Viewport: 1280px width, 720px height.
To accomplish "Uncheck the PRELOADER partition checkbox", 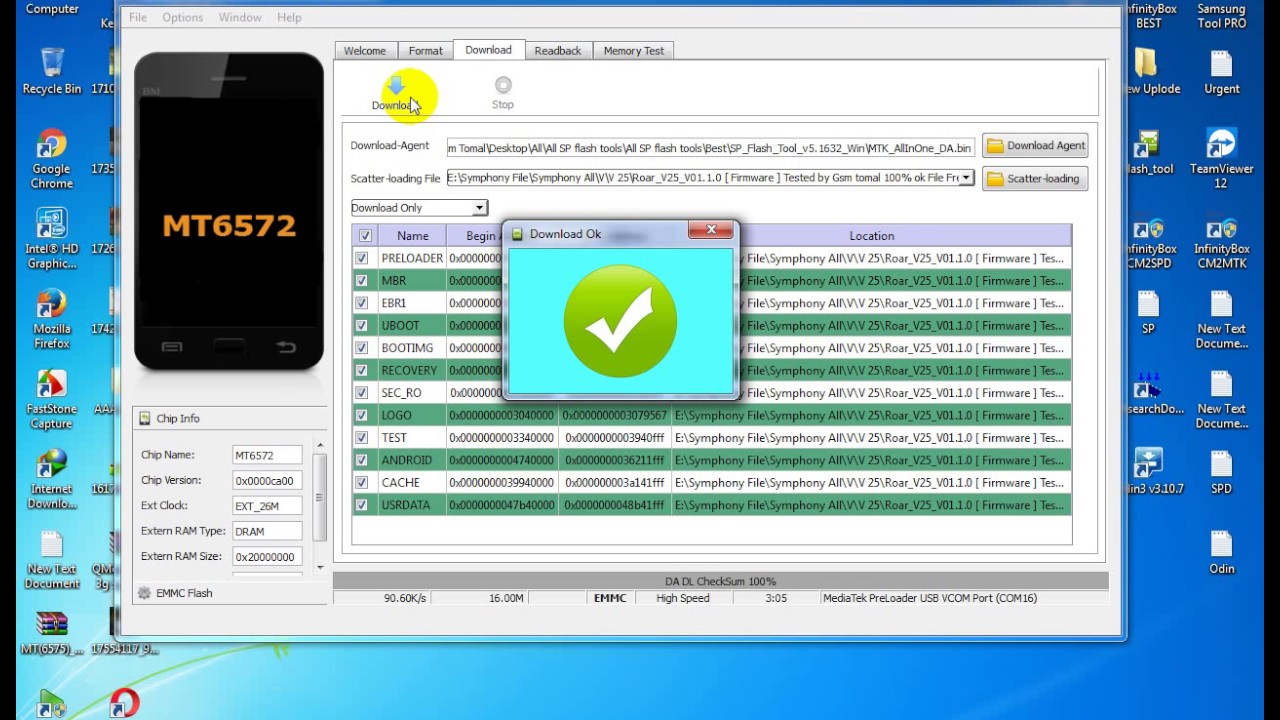I will (361, 258).
